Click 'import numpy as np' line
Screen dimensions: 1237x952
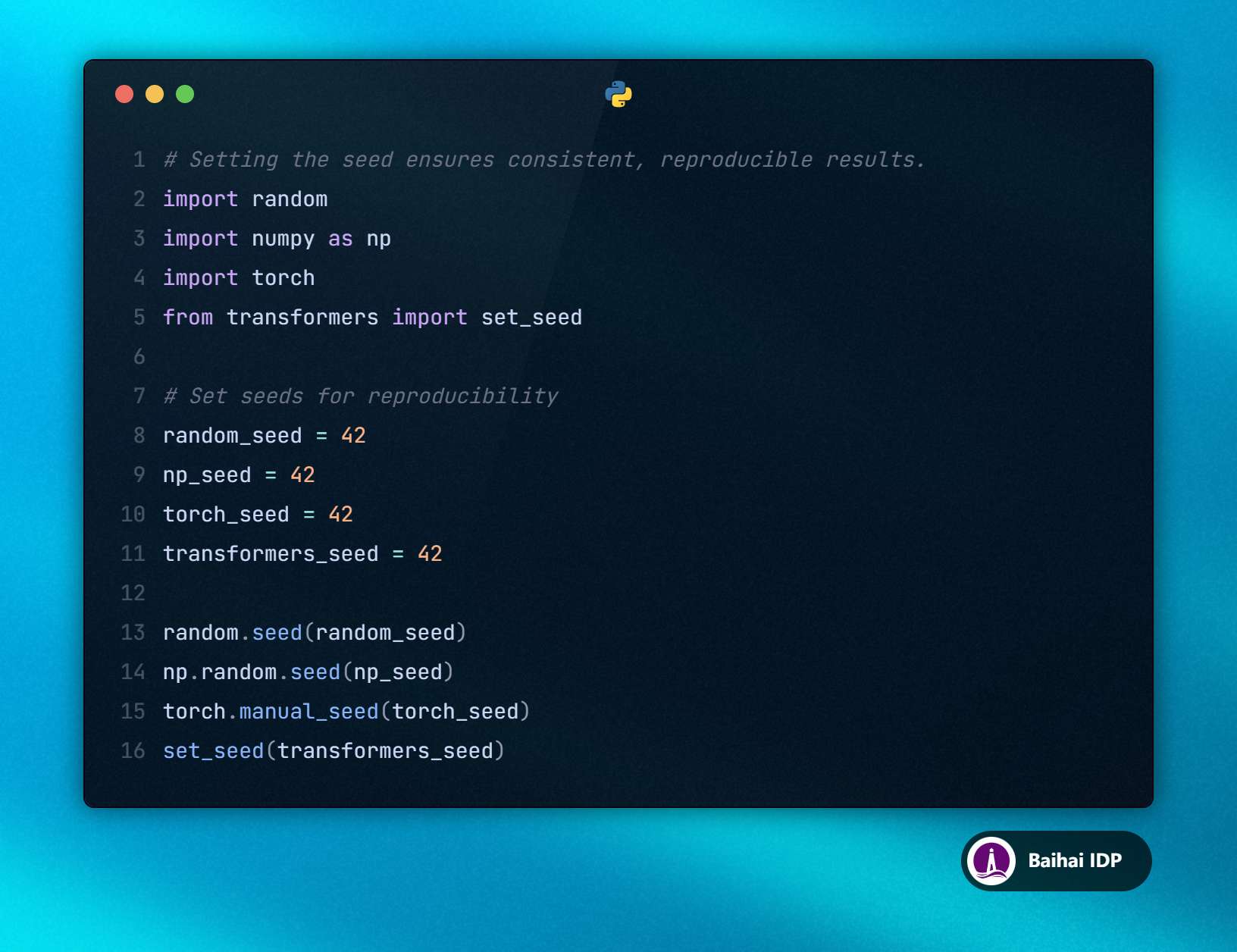[x=277, y=239]
